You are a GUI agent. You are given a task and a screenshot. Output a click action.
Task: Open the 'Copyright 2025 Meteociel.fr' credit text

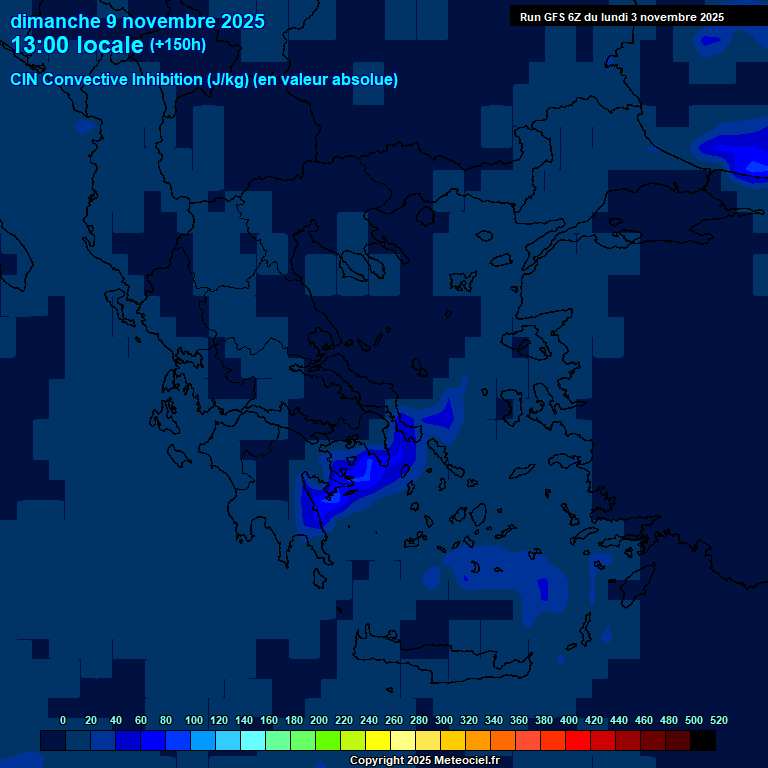tap(424, 761)
